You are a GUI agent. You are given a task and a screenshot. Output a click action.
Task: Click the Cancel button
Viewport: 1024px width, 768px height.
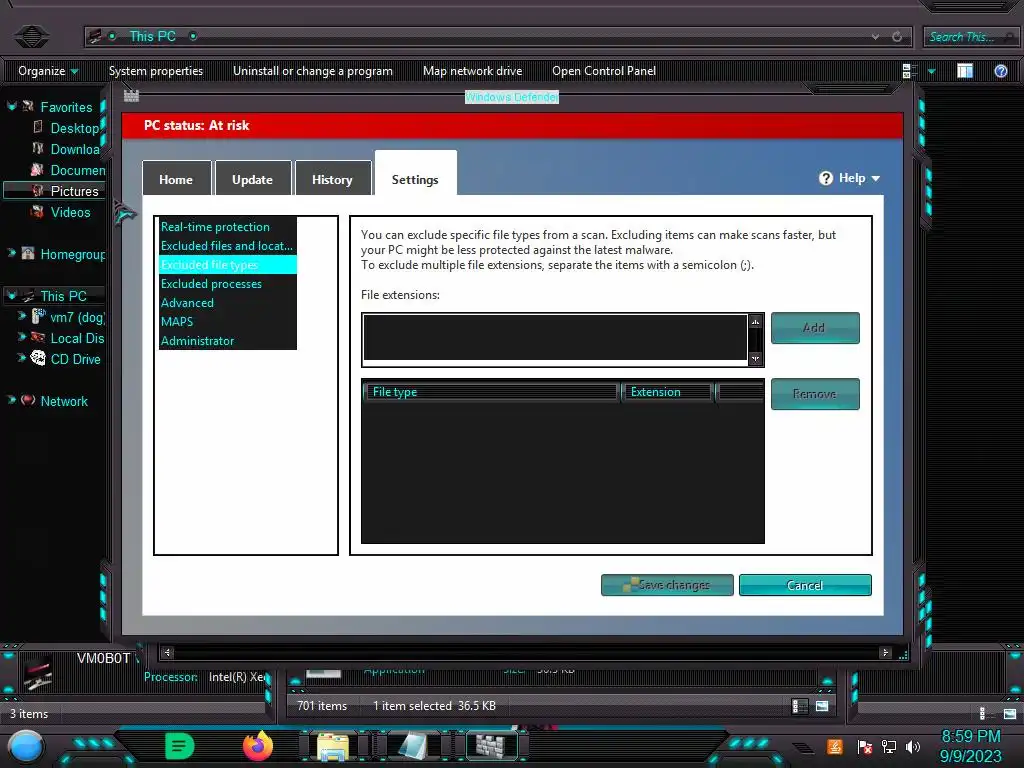(x=805, y=585)
